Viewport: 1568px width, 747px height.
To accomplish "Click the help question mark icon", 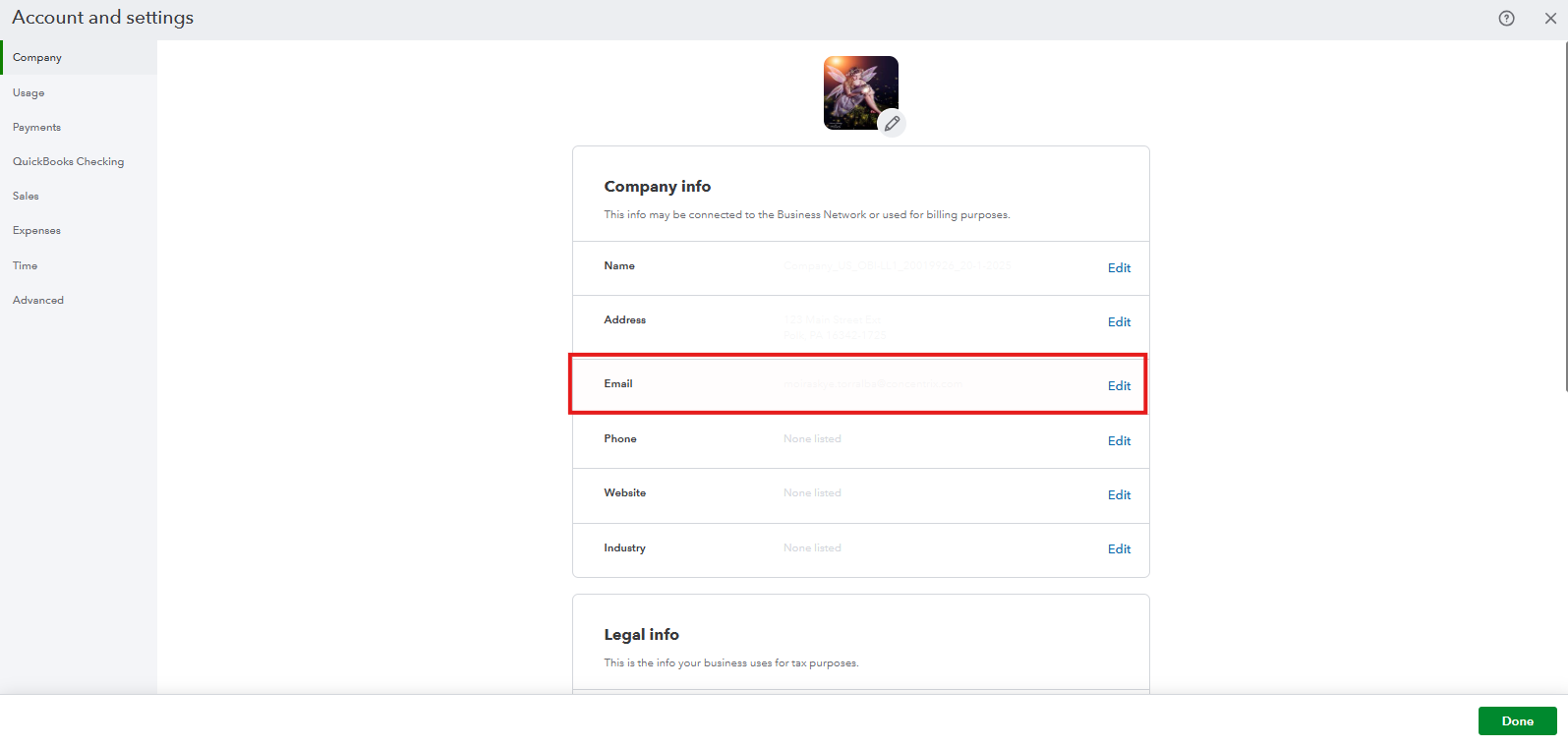I will [1506, 19].
